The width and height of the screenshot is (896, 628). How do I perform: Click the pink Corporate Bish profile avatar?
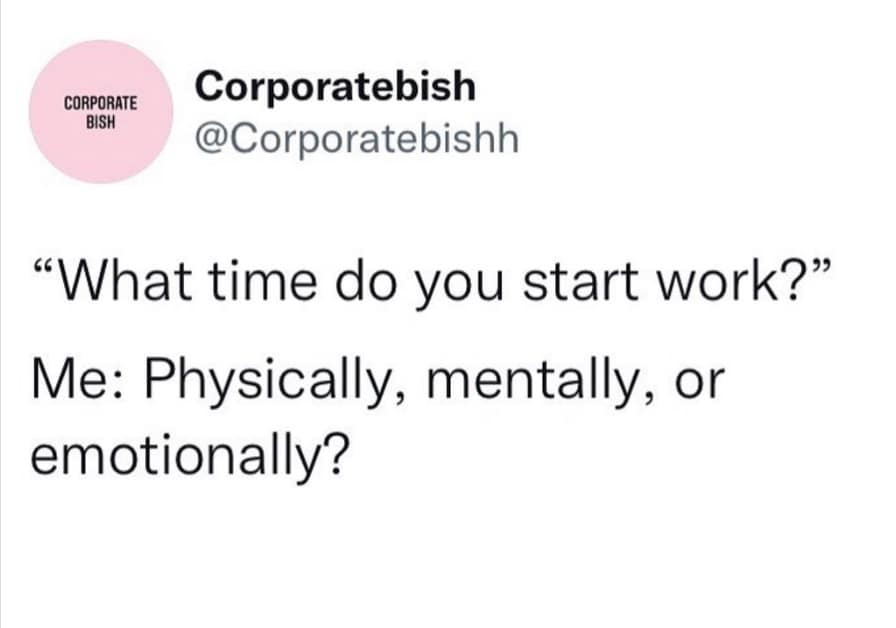point(100,112)
